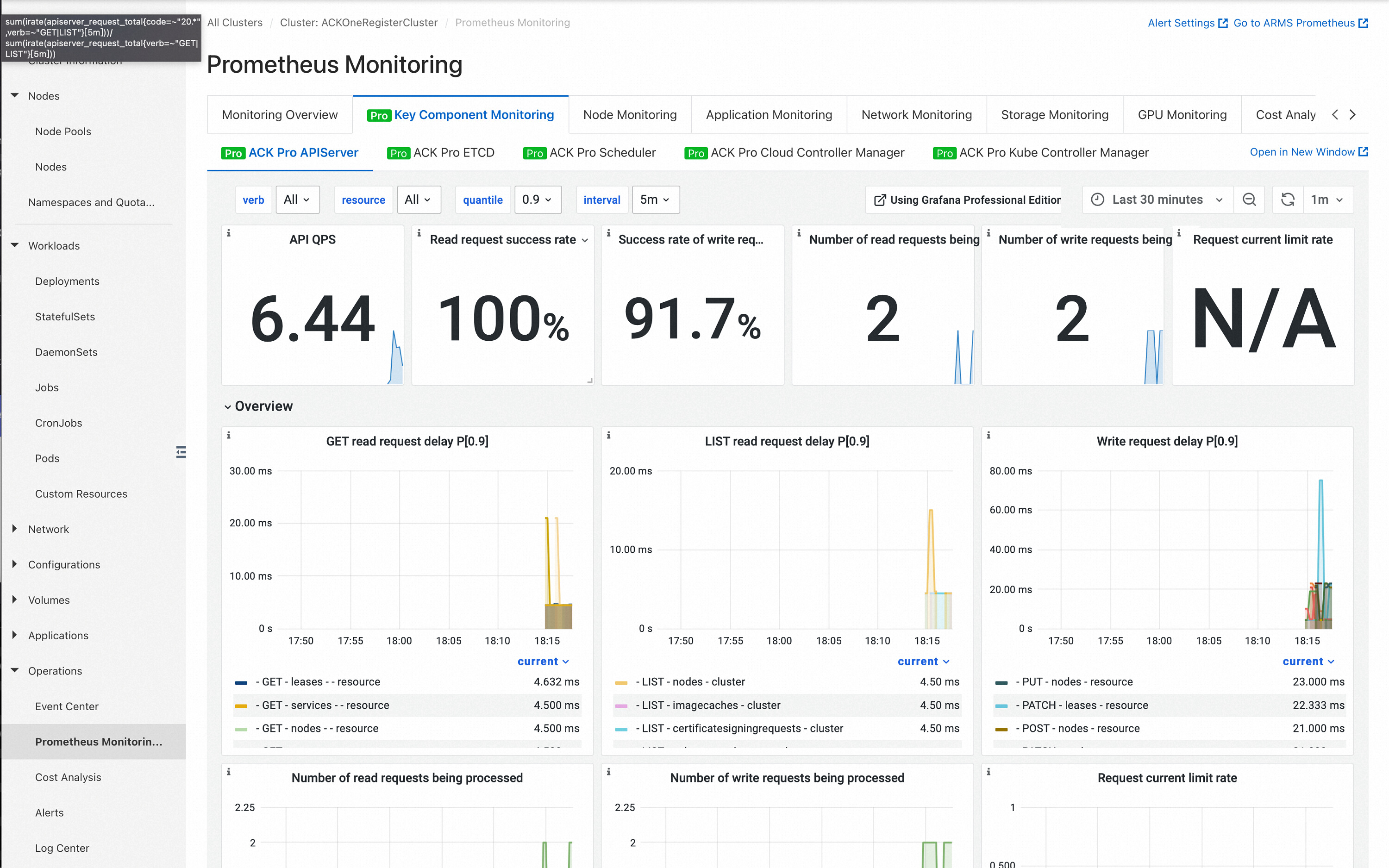1389x868 pixels.
Task: Collapse the Operations section in sidebar
Action: tap(15, 670)
